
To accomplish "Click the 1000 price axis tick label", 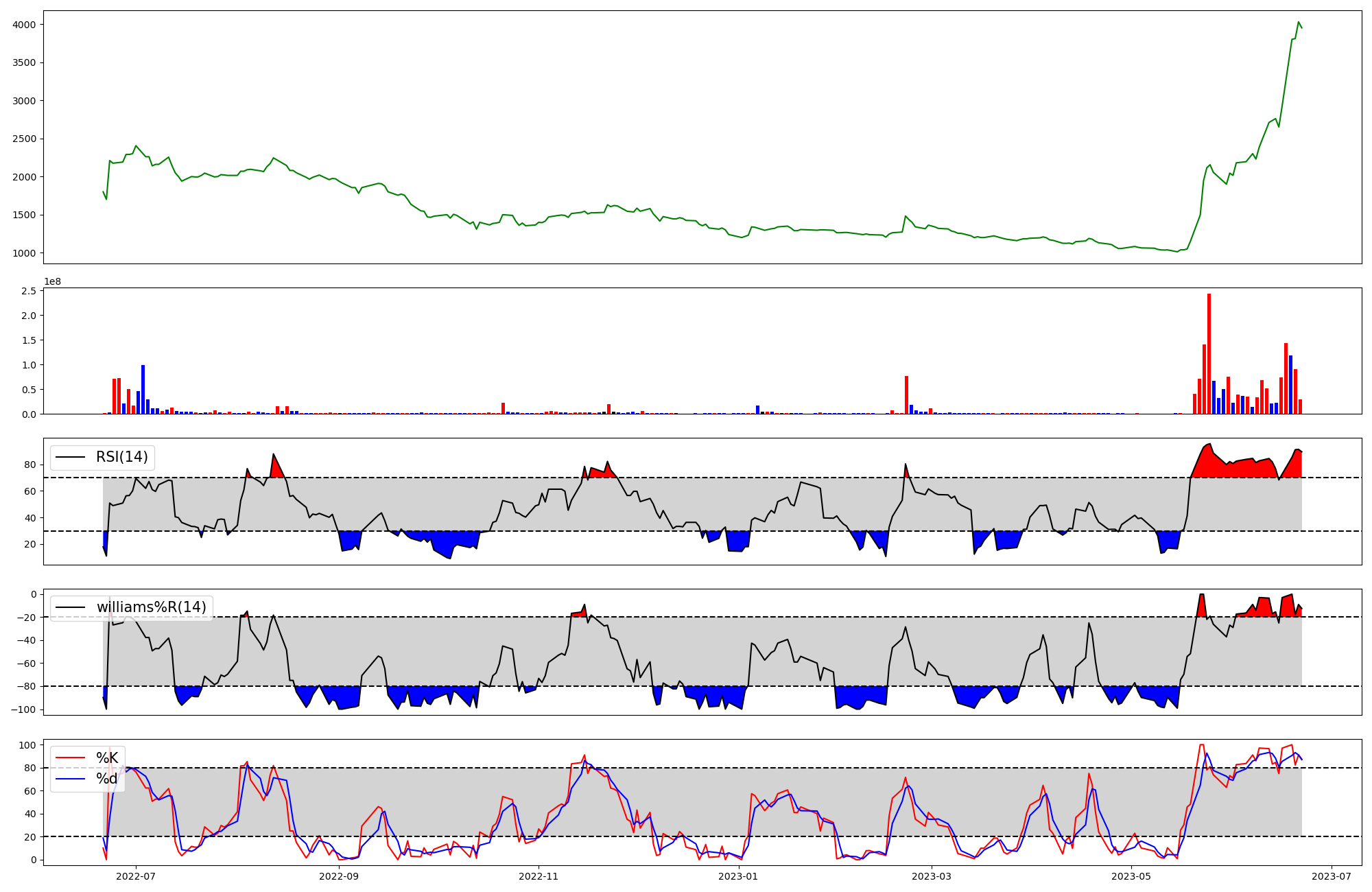I will tap(24, 253).
